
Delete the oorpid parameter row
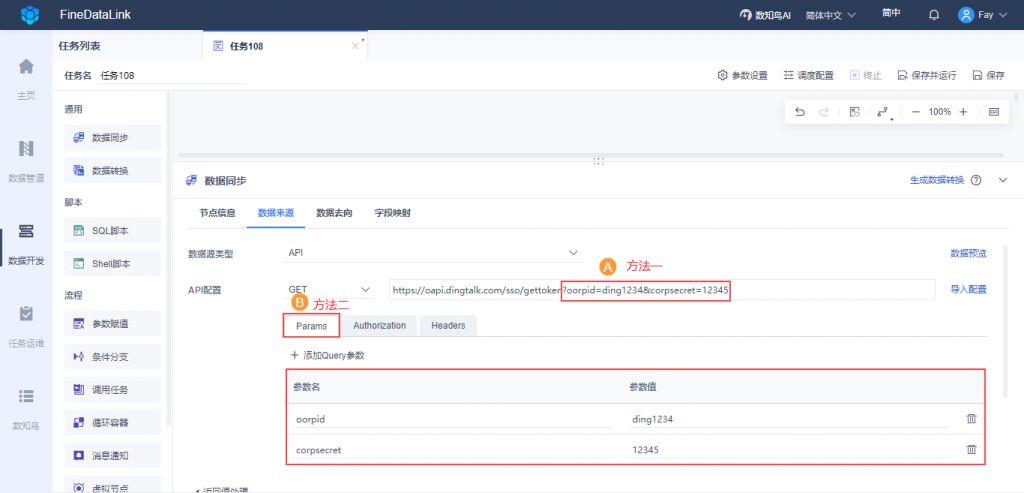click(x=971, y=419)
